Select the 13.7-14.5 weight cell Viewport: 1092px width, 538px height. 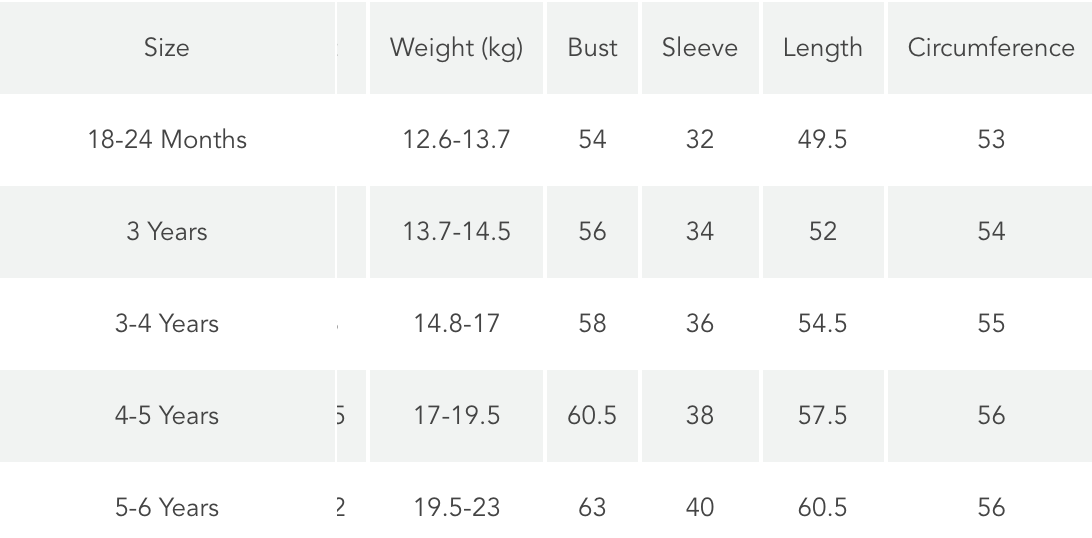tap(456, 231)
